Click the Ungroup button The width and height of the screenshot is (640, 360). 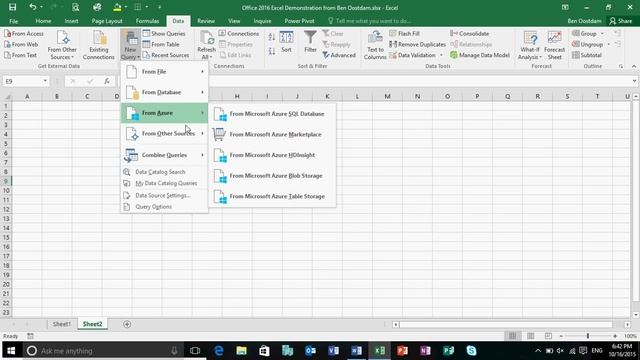pos(587,44)
